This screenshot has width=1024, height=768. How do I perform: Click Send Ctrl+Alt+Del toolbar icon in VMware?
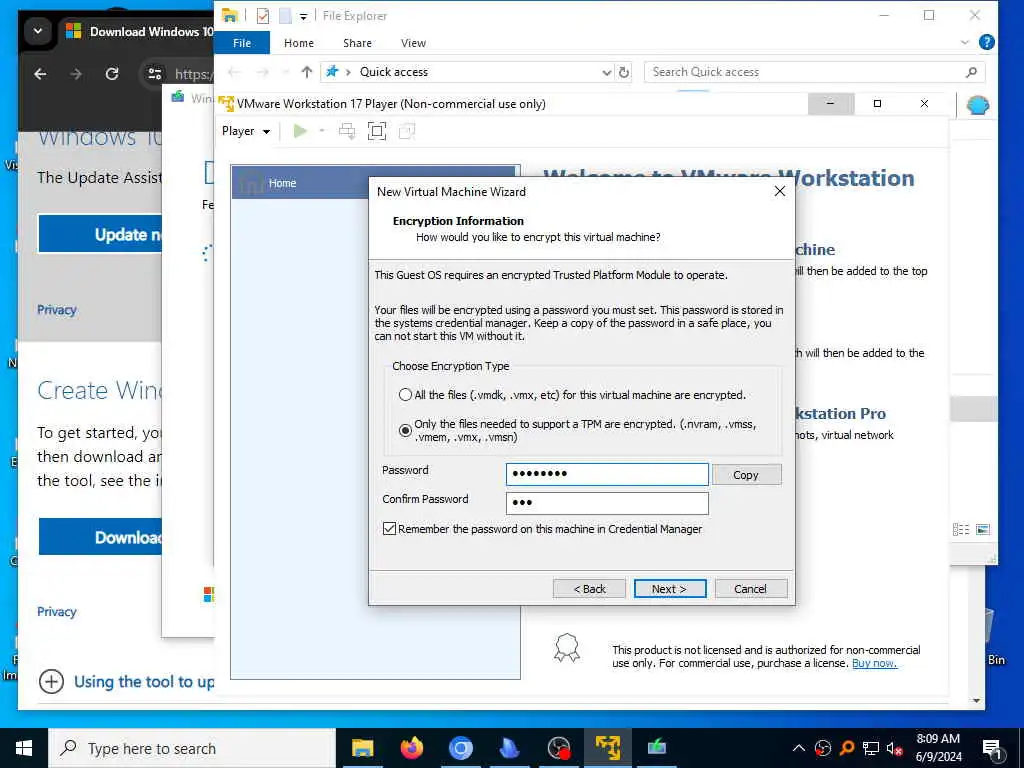(347, 131)
